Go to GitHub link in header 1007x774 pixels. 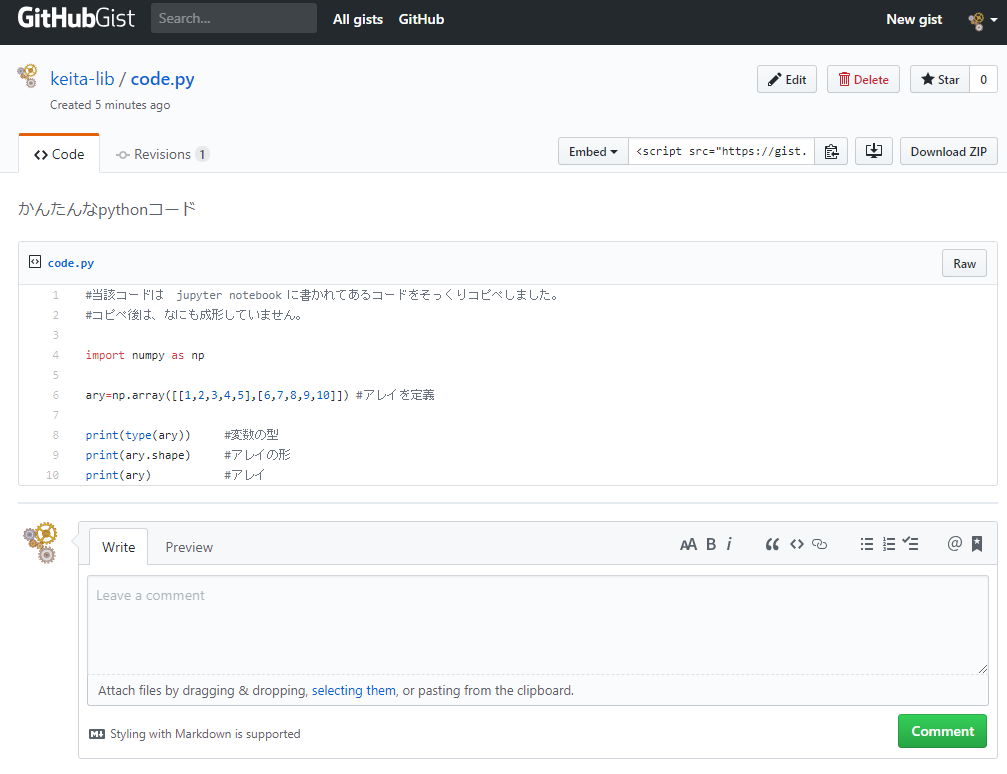pos(421,19)
